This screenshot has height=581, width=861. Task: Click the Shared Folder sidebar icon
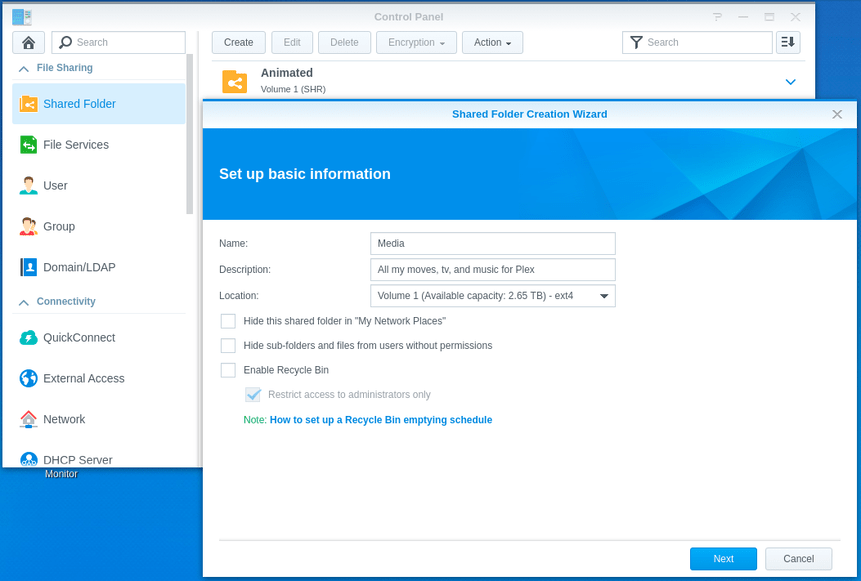click(x=29, y=104)
